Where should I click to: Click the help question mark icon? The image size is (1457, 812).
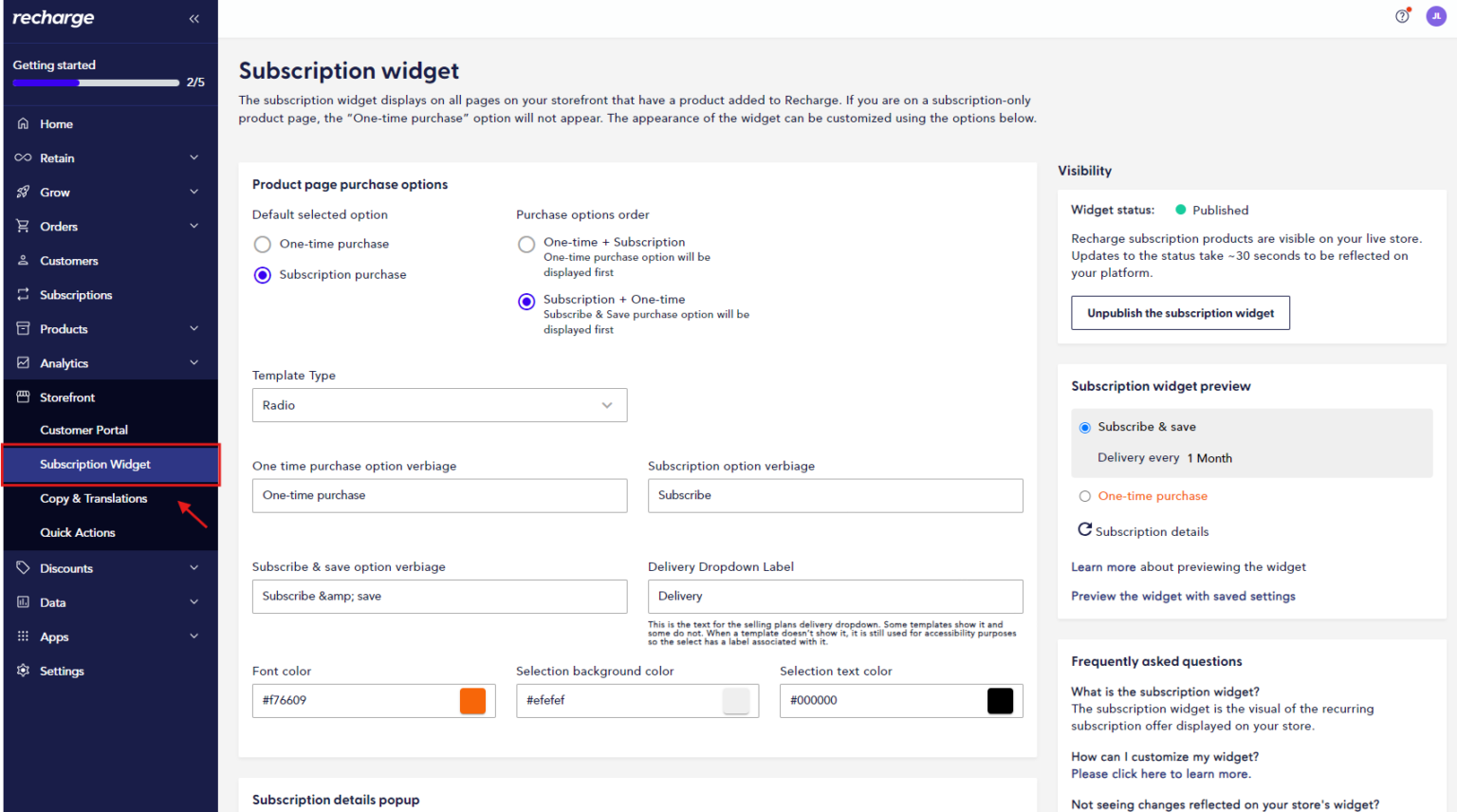[x=1402, y=16]
